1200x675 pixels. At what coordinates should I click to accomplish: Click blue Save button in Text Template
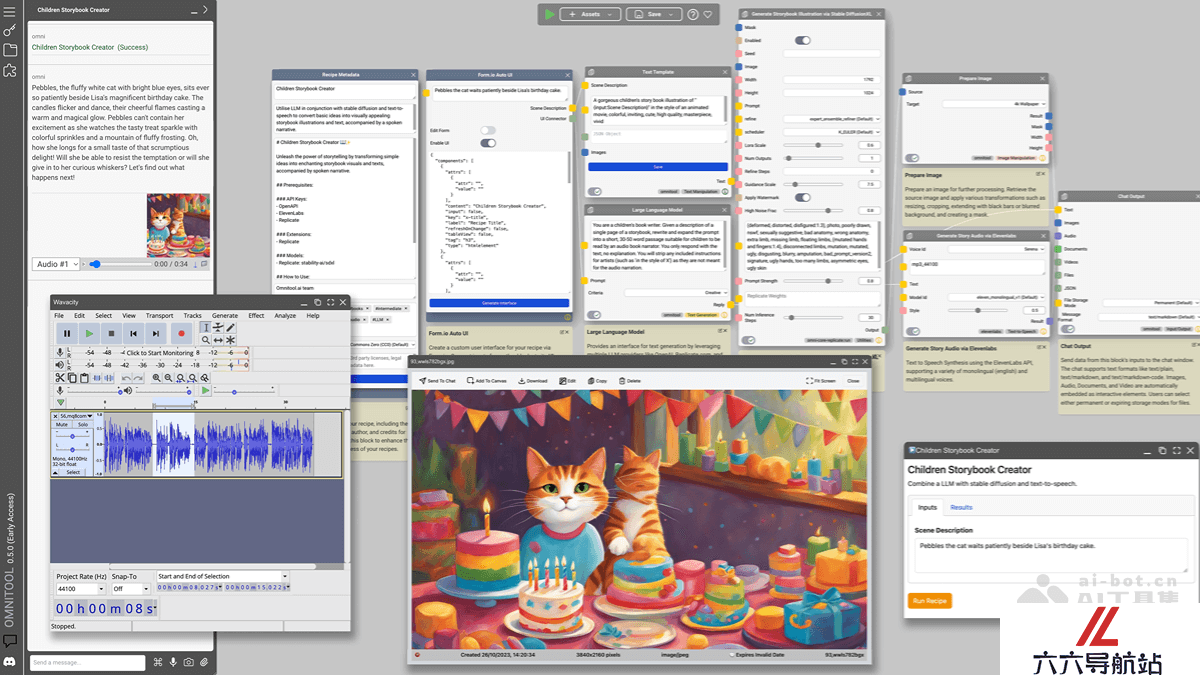657,167
